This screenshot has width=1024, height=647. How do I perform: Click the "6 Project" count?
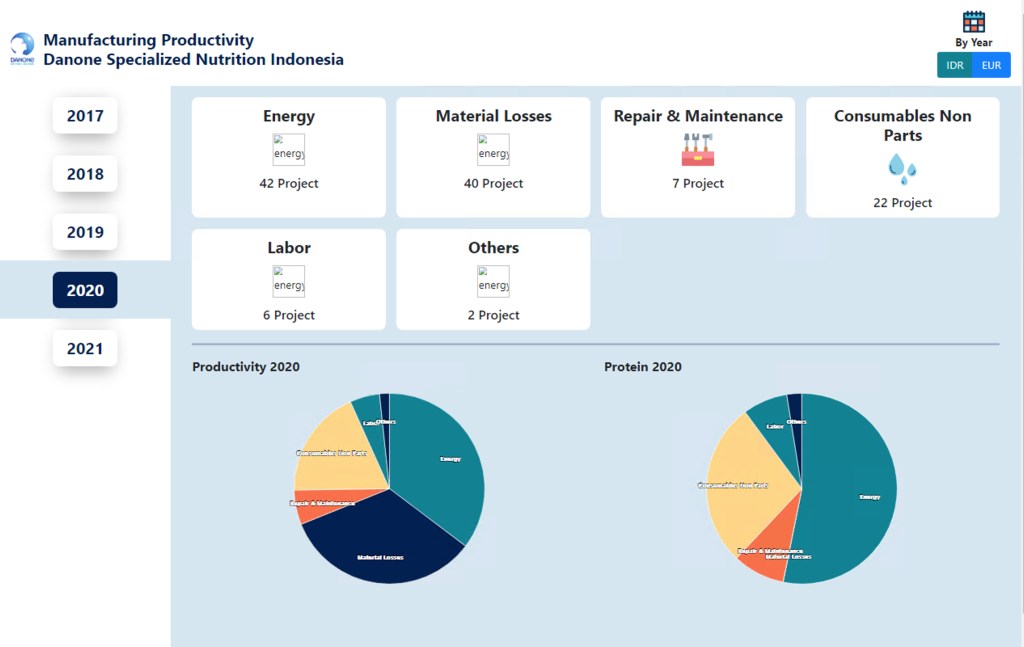pos(289,315)
